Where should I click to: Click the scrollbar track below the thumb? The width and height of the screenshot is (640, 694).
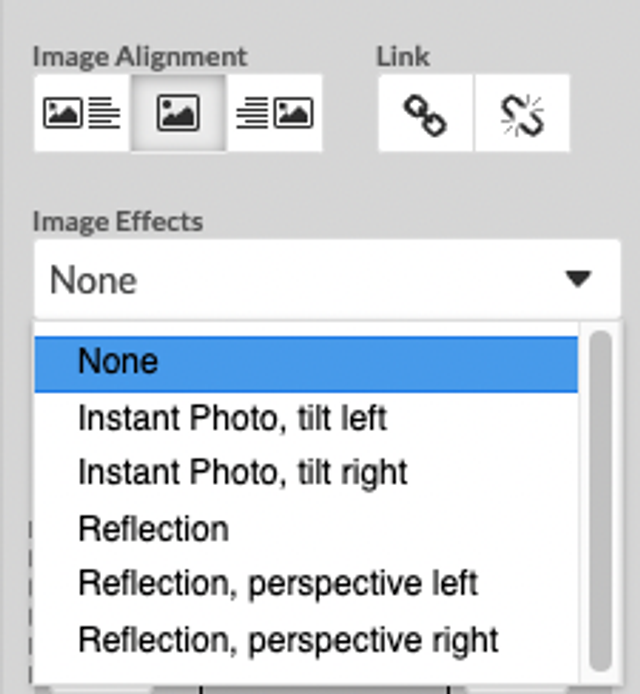(x=601, y=678)
